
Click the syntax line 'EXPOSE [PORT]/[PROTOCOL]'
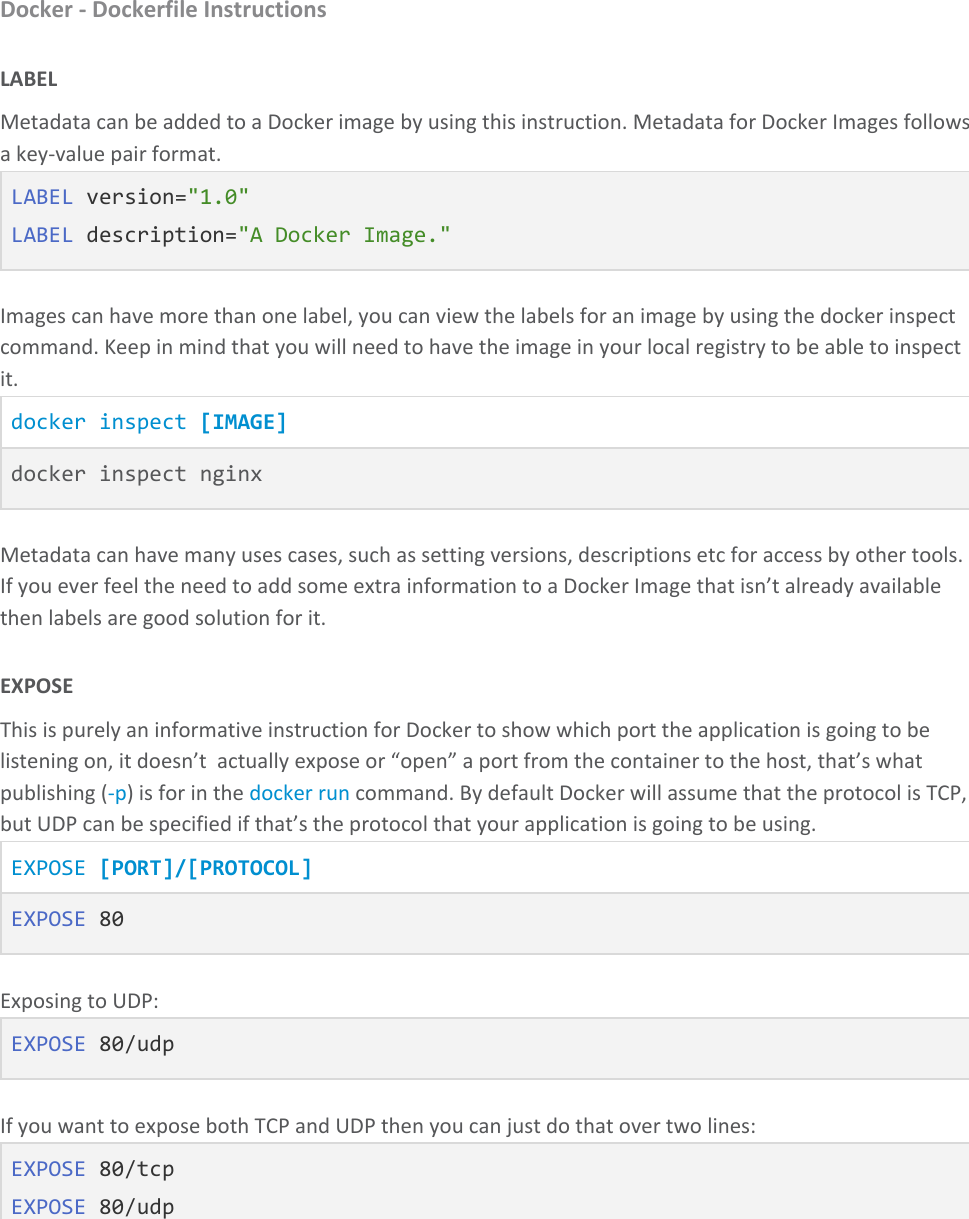[x=162, y=868]
